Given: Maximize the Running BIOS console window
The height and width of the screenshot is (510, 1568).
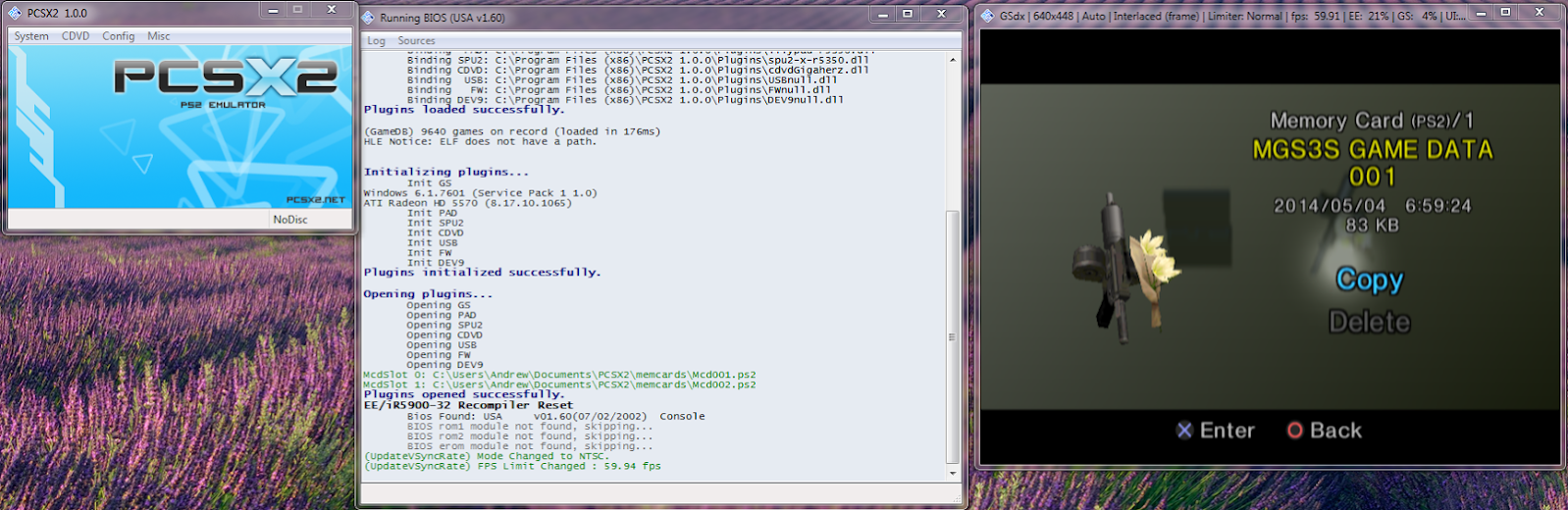Looking at the screenshot, I should pyautogui.click(x=908, y=14).
